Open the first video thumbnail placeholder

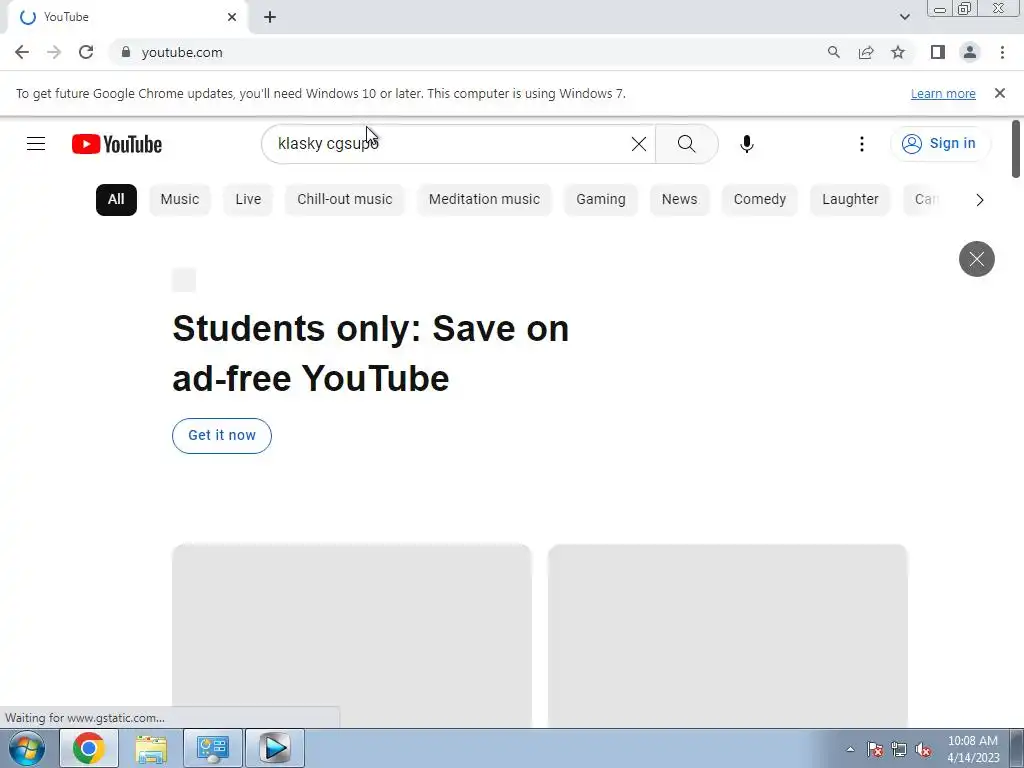click(351, 635)
